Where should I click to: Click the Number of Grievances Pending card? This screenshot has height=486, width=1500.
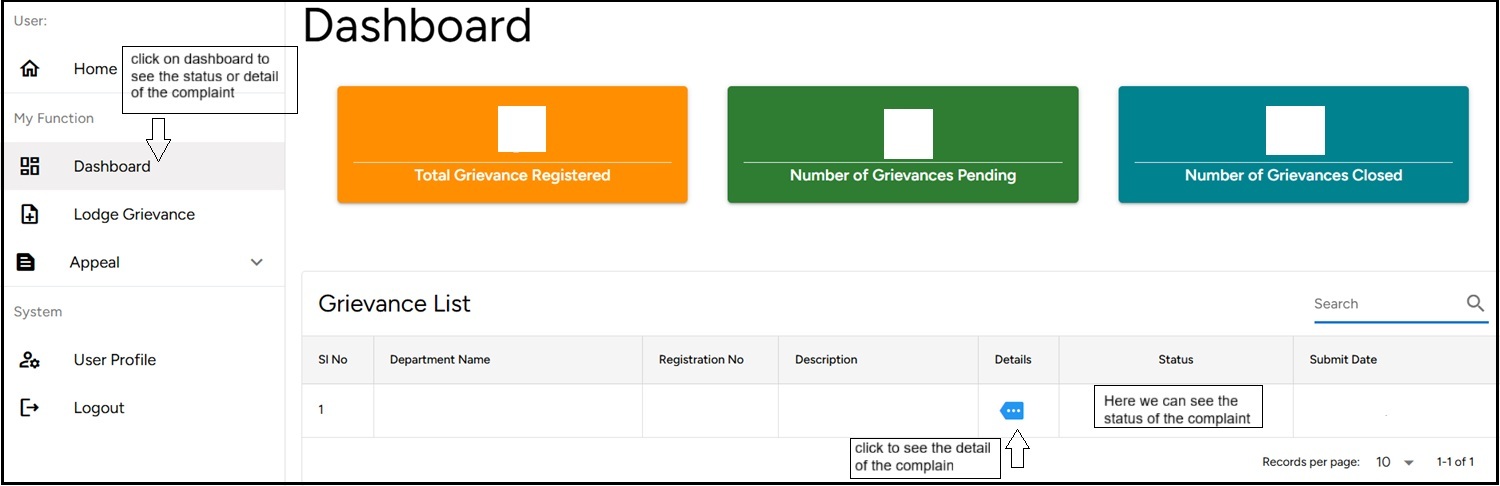(902, 145)
